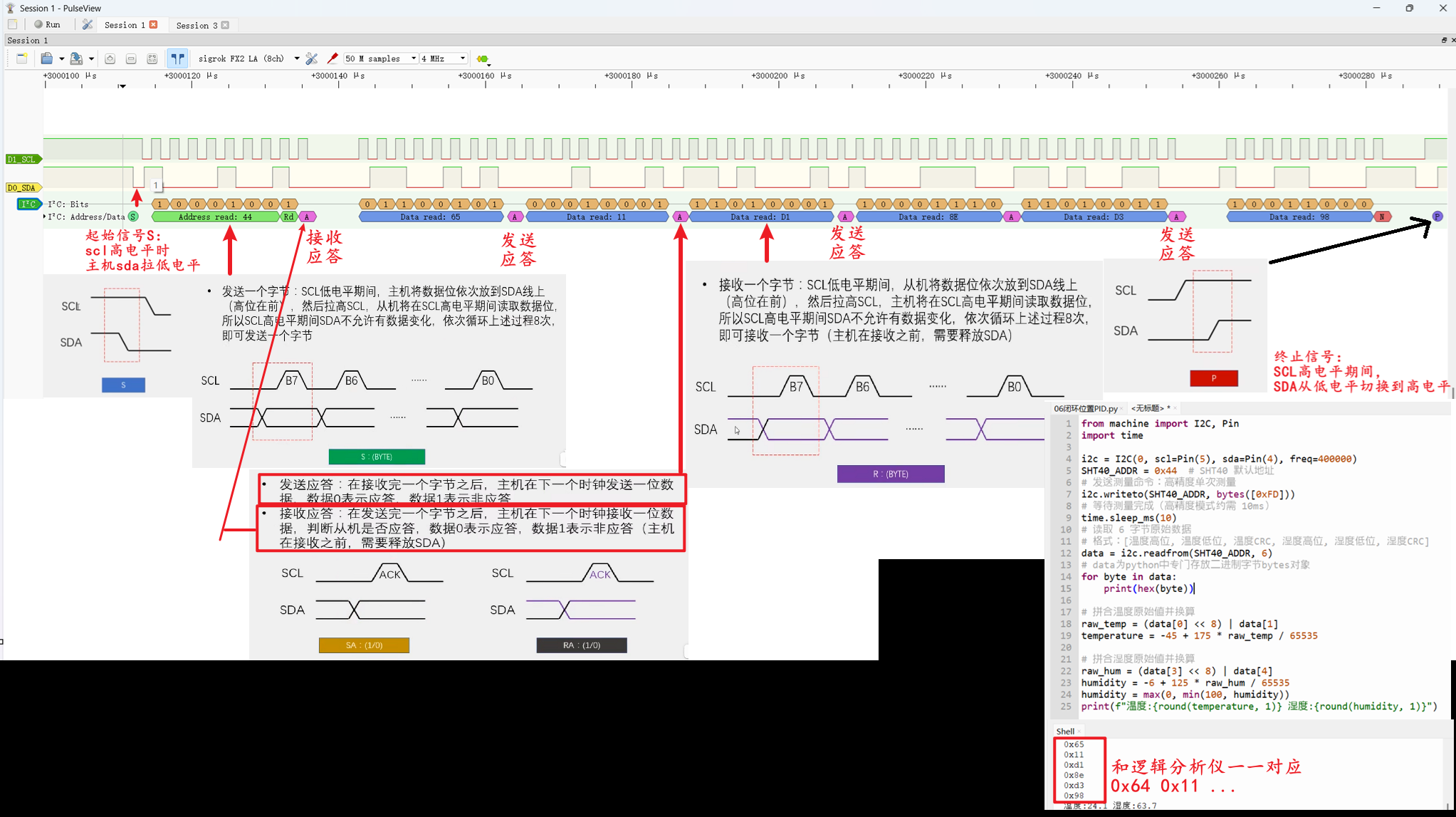
Task: Open the 50 M samples dropdown
Action: coord(413,58)
